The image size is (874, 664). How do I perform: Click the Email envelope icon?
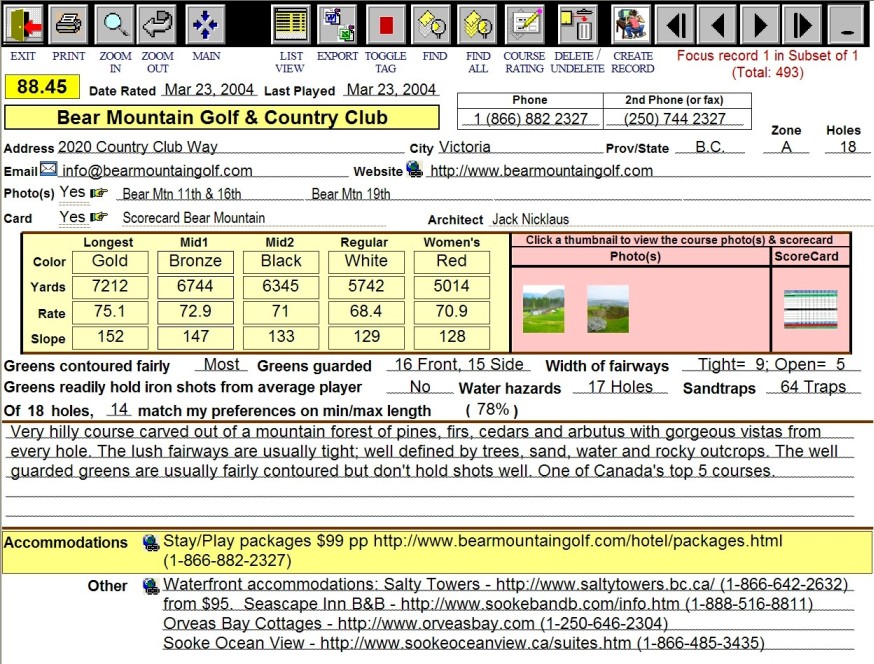pyautogui.click(x=48, y=169)
